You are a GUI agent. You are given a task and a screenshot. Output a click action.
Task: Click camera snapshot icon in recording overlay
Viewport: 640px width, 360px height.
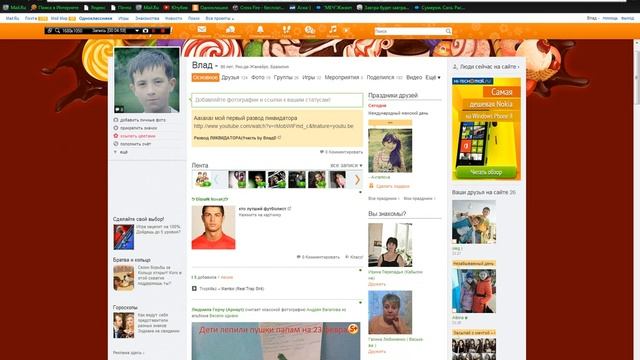point(145,31)
